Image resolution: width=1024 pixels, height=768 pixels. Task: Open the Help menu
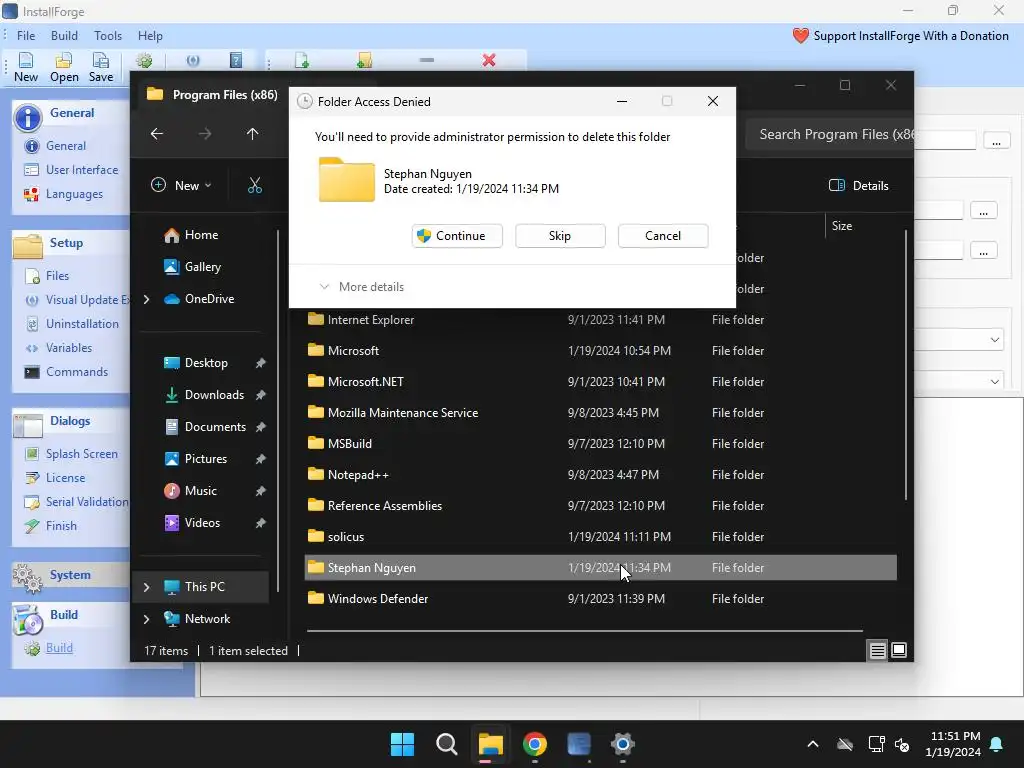[x=150, y=36]
